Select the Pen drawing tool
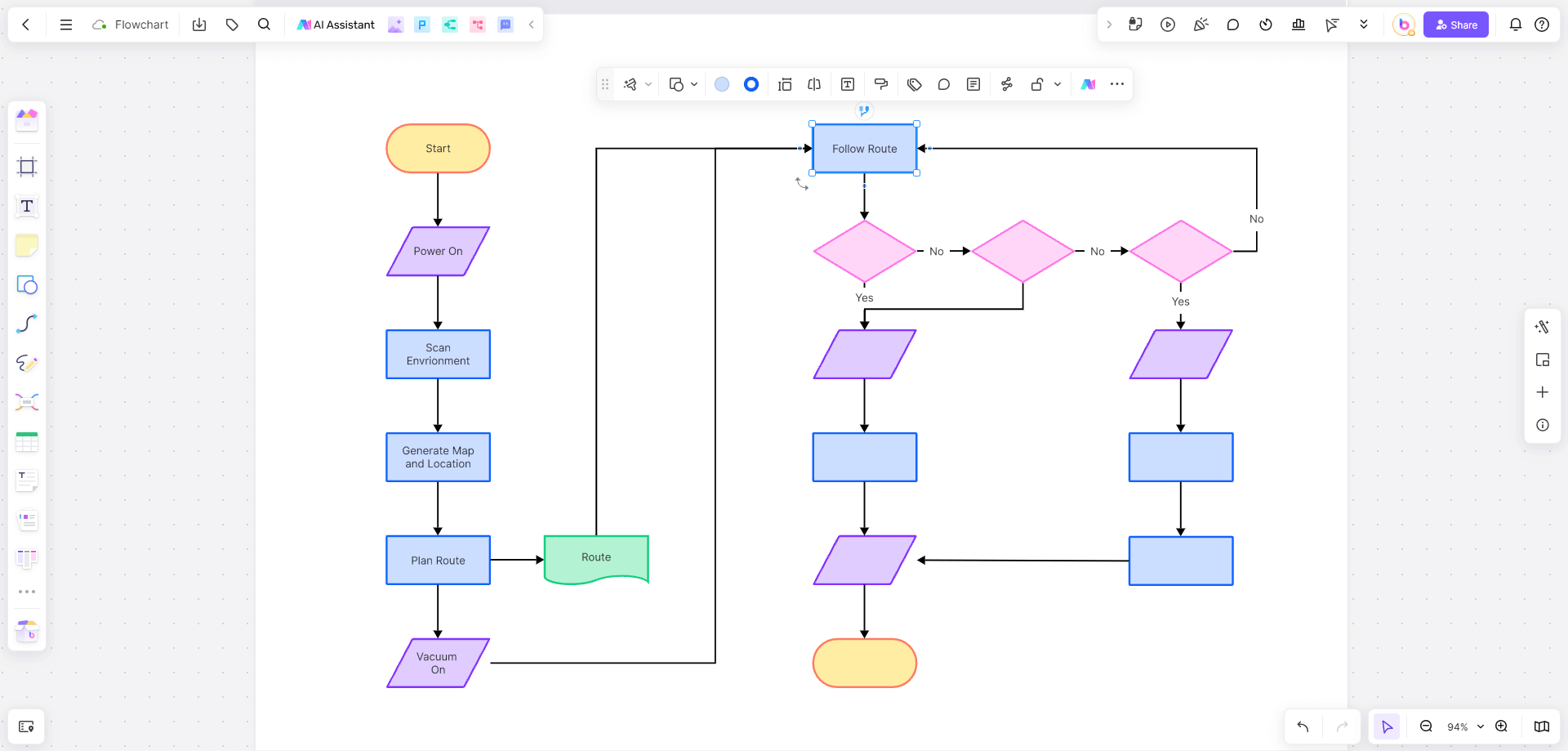Viewport: 1568px width, 751px height. tap(27, 363)
